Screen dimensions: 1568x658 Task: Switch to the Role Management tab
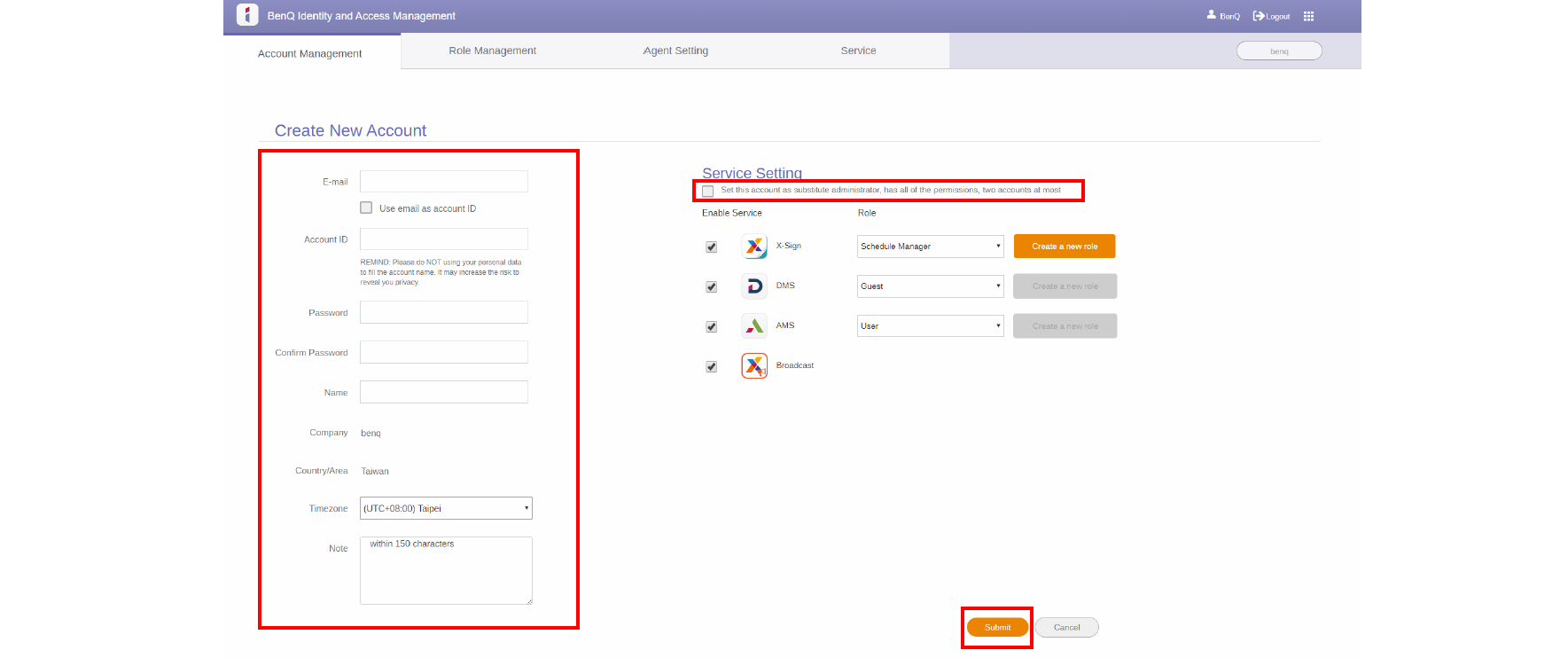tap(492, 51)
